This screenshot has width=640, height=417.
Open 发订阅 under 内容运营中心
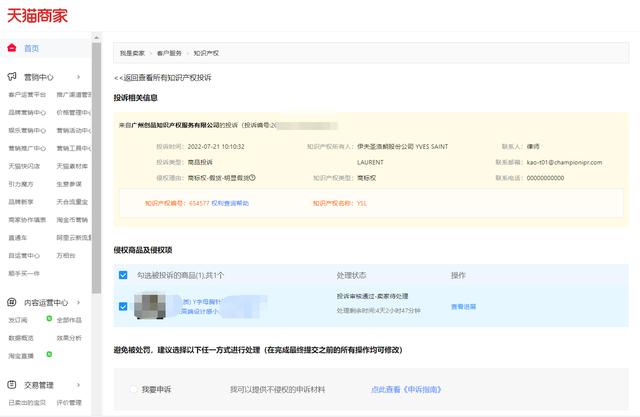point(18,320)
